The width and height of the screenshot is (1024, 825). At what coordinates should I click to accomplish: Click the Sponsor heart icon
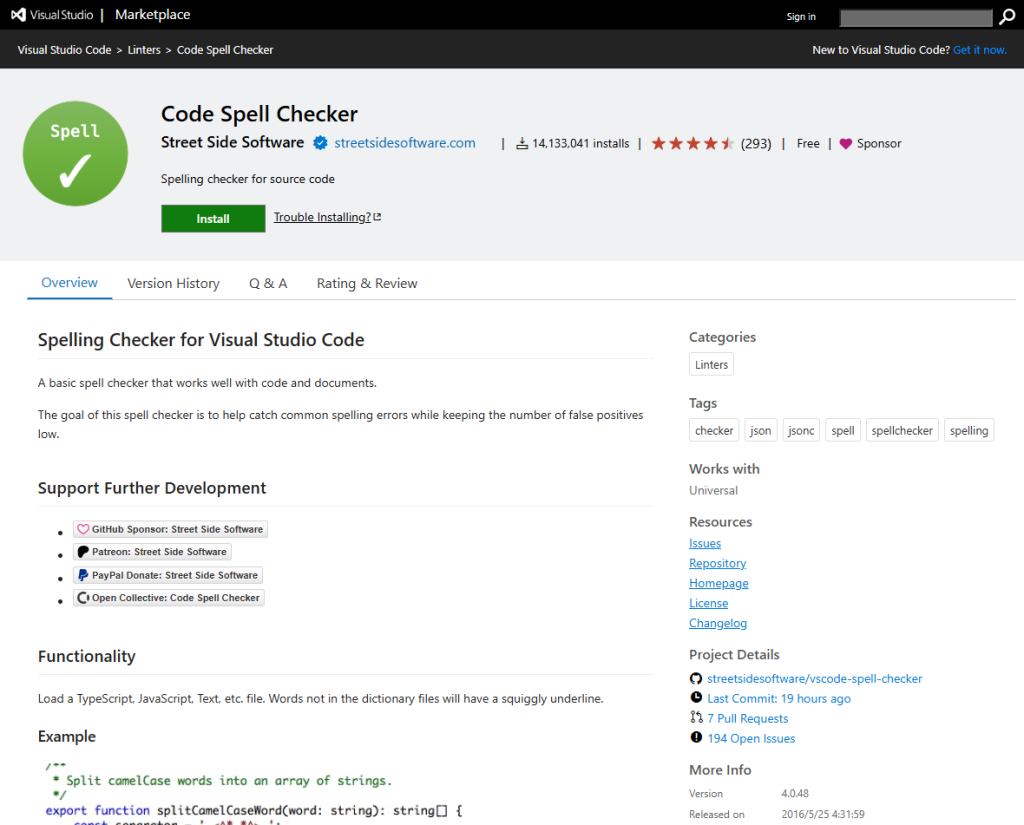click(x=846, y=144)
